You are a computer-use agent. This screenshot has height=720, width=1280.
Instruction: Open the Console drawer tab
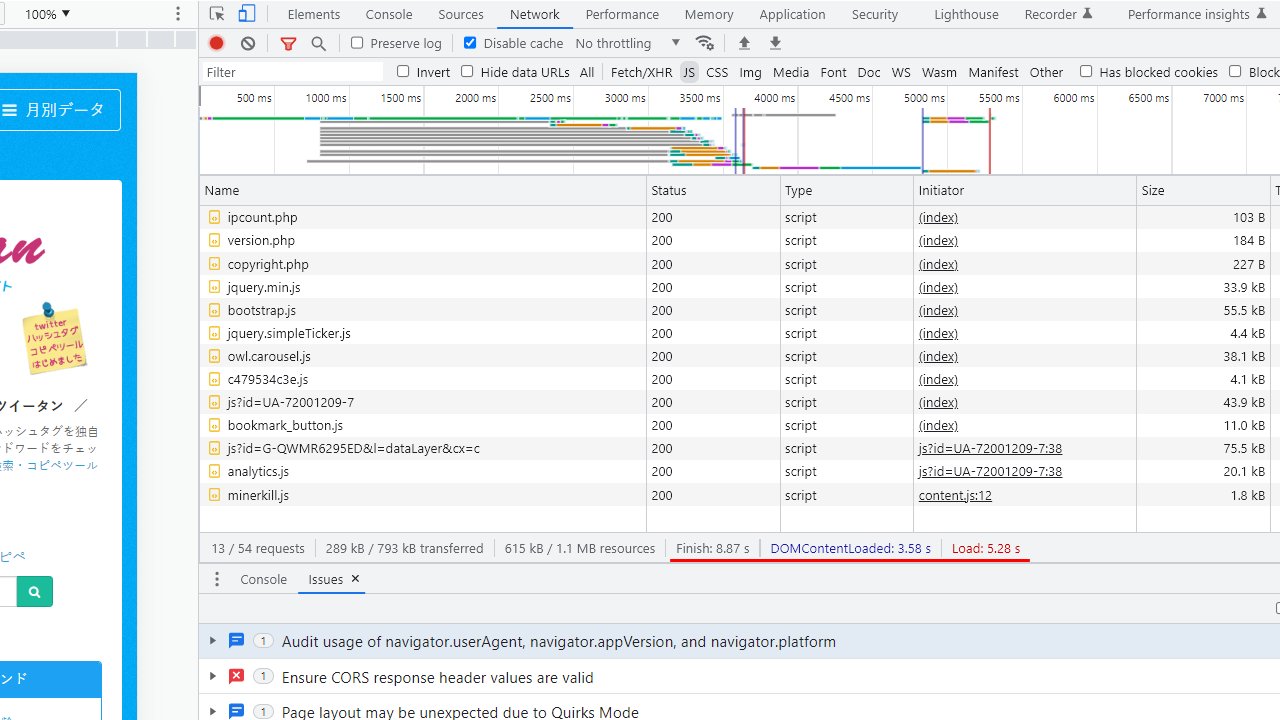pyautogui.click(x=263, y=579)
